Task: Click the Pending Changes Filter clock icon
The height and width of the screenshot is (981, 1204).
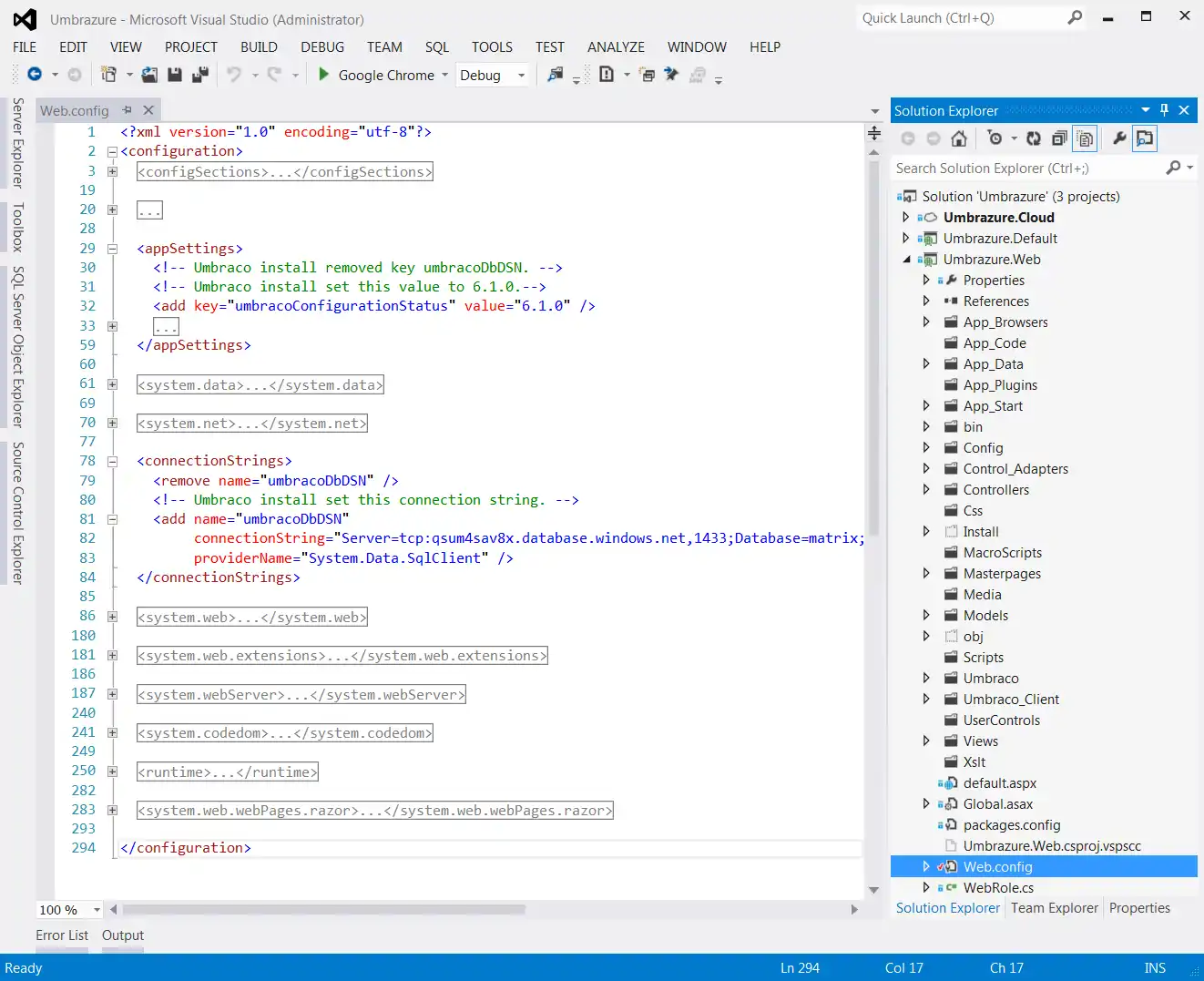Action: (x=995, y=138)
